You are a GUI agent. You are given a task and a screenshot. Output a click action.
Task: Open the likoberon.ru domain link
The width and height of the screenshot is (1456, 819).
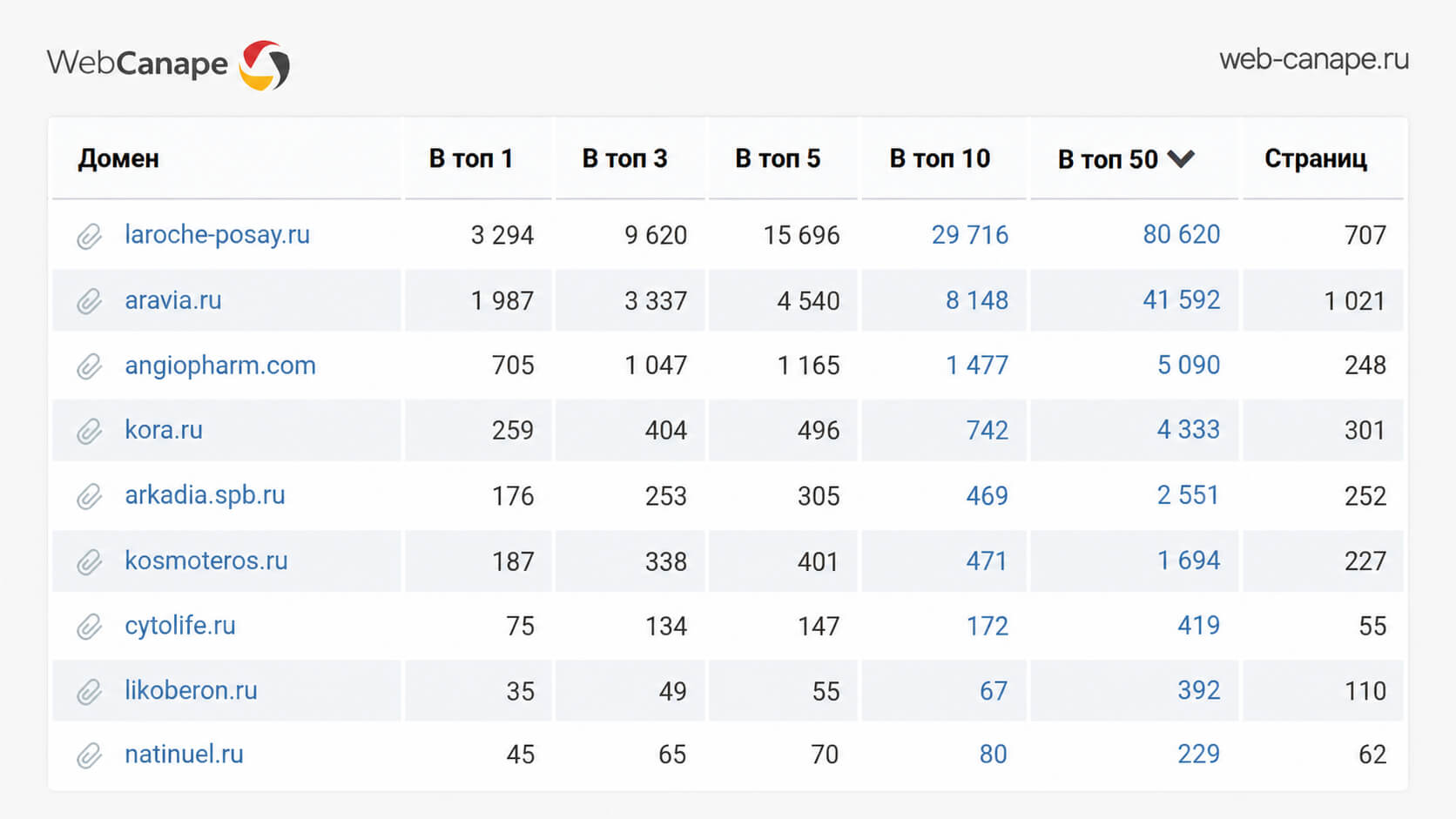tap(191, 690)
